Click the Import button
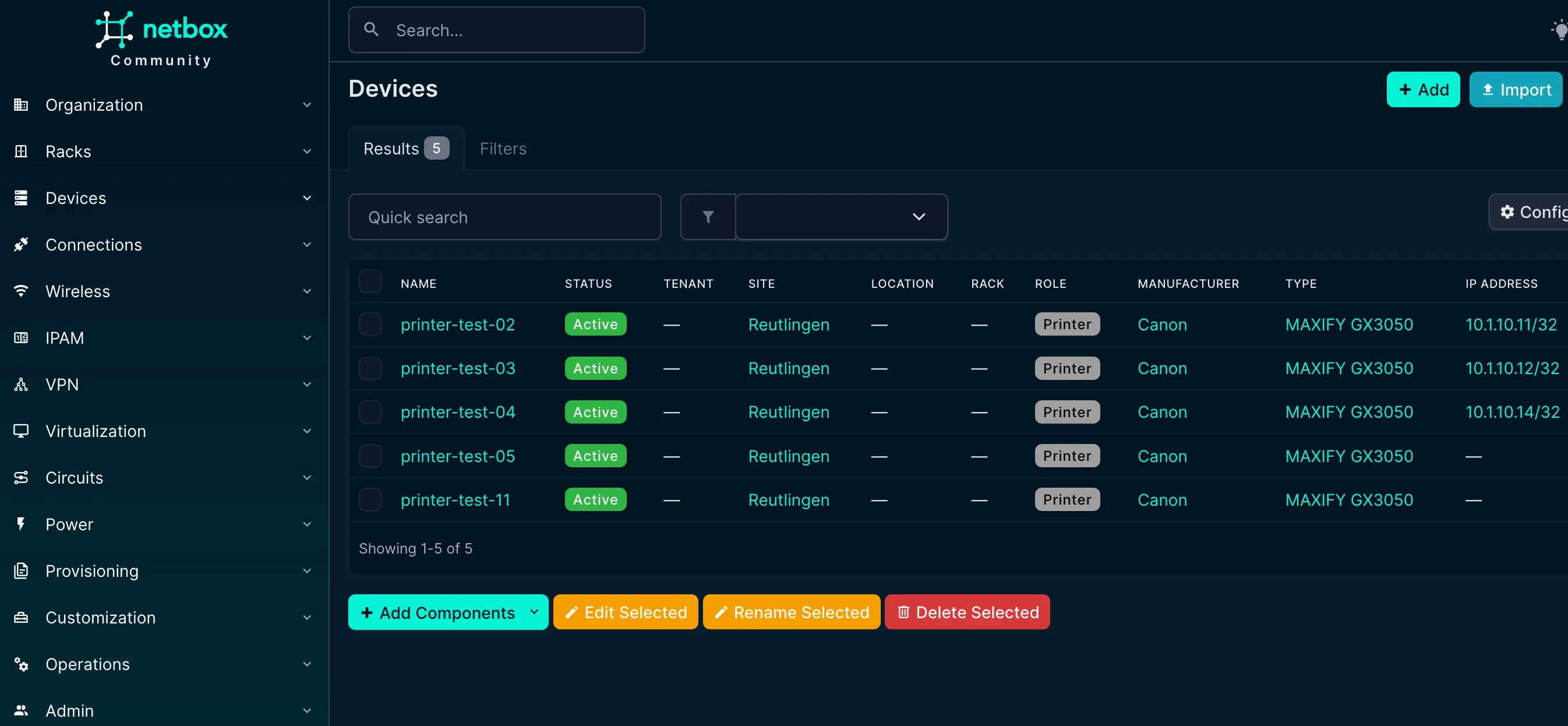The image size is (1568, 726). [1516, 90]
